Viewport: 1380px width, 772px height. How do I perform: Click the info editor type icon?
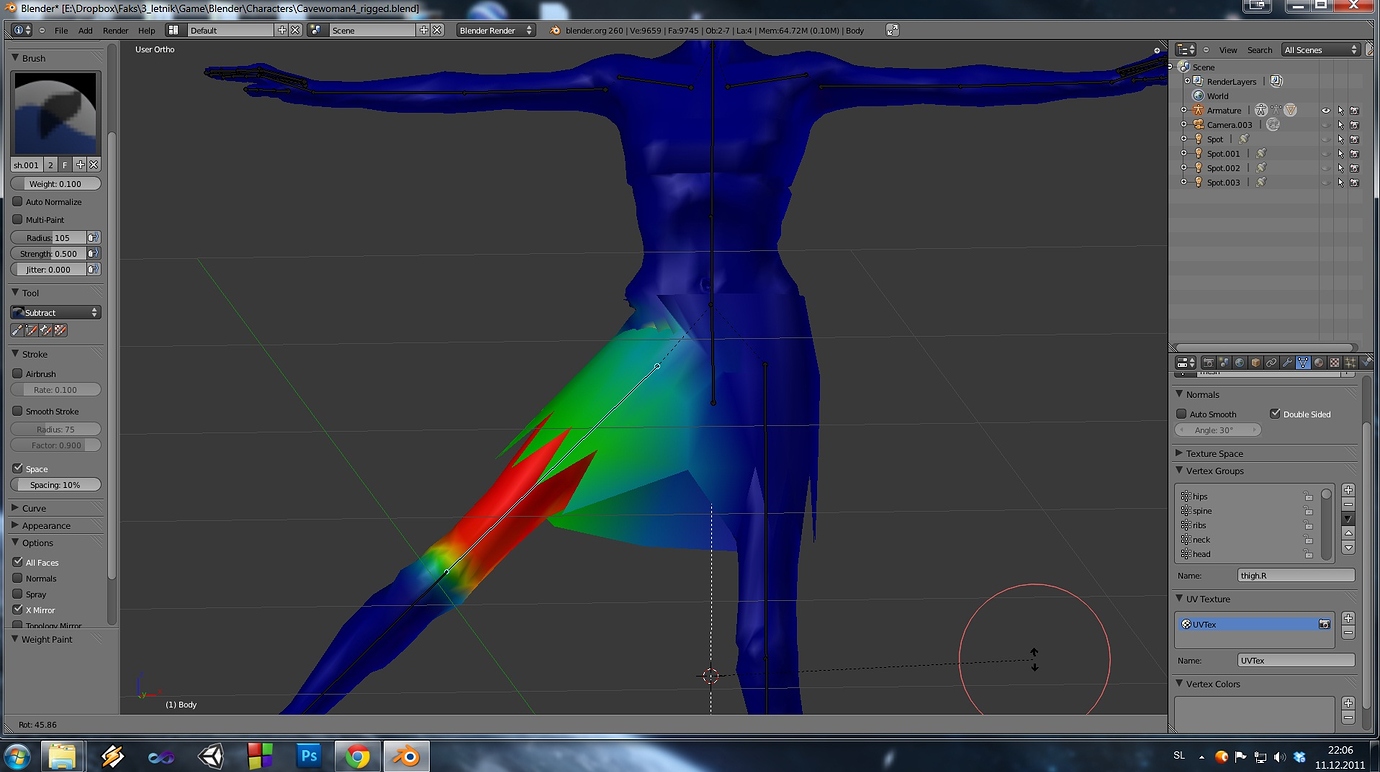[x=21, y=30]
